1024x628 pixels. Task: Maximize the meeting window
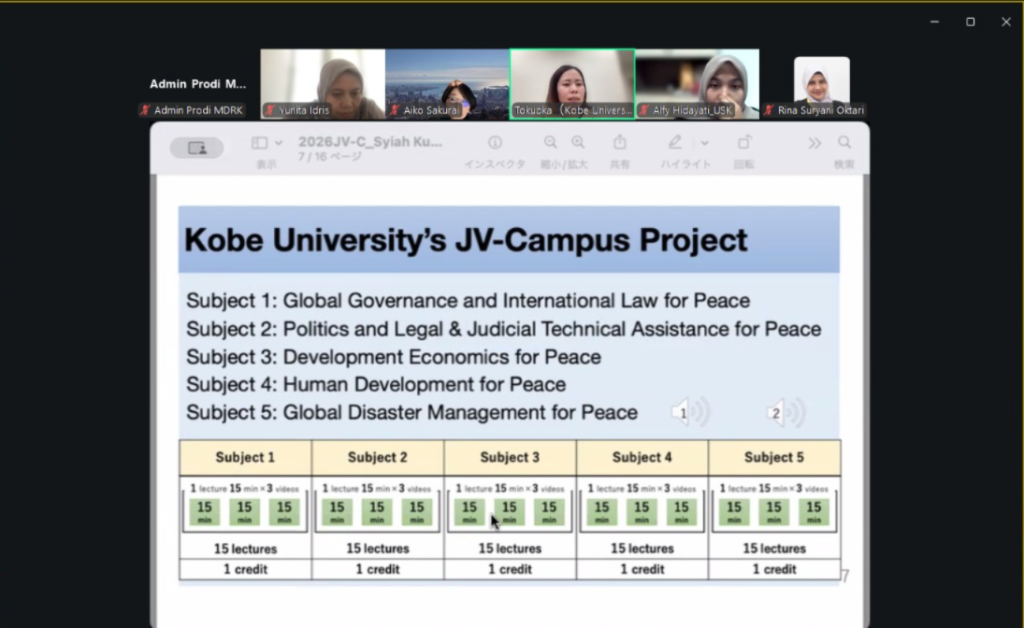(970, 22)
